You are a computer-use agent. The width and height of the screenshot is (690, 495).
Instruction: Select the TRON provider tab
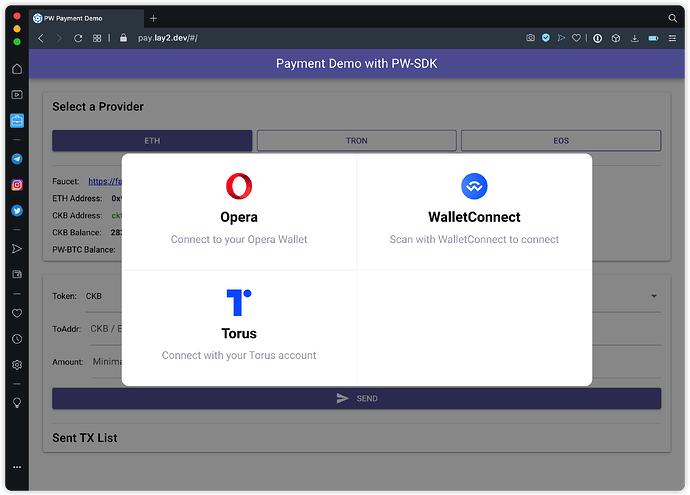[356, 141]
